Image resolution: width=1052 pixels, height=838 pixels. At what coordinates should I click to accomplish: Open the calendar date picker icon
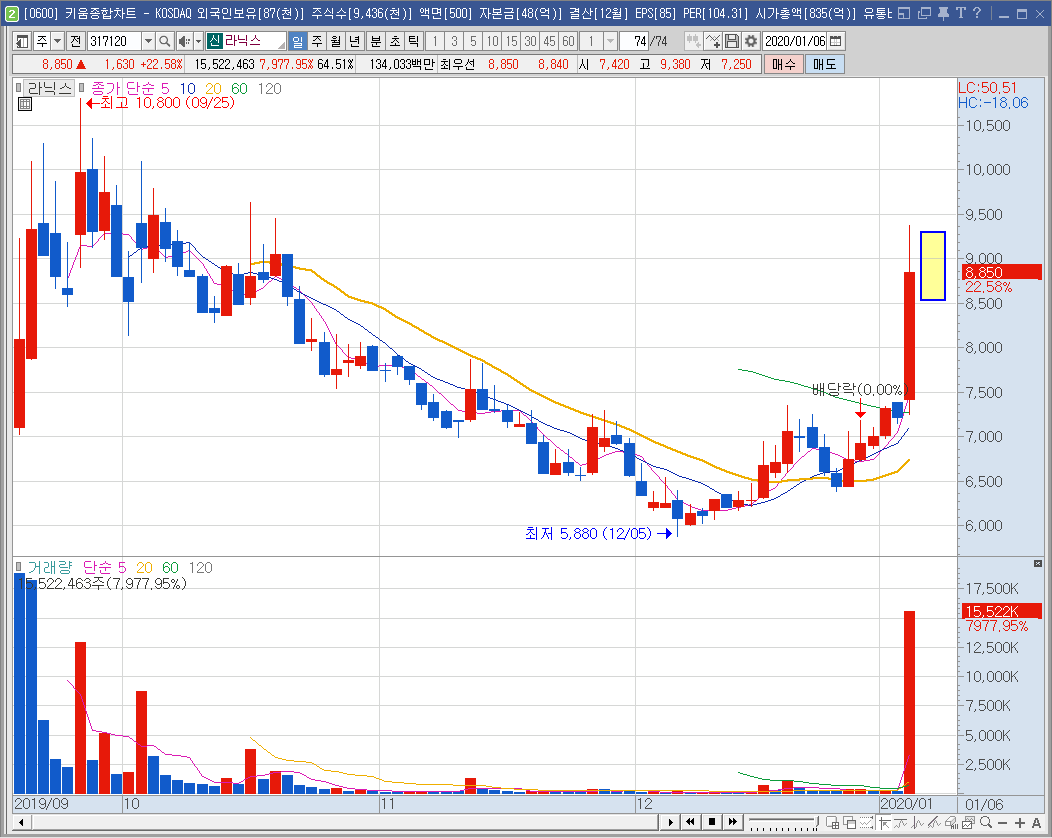836,42
